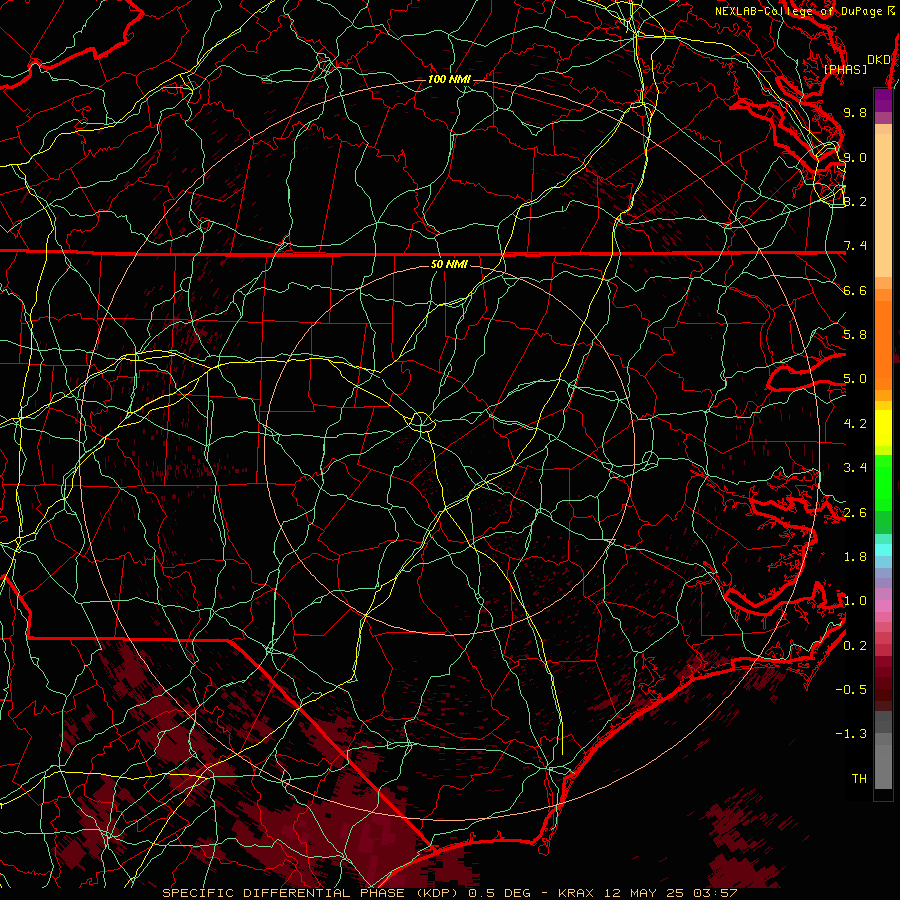
Task: Click the 5.8 legend value
Action: 855,335
